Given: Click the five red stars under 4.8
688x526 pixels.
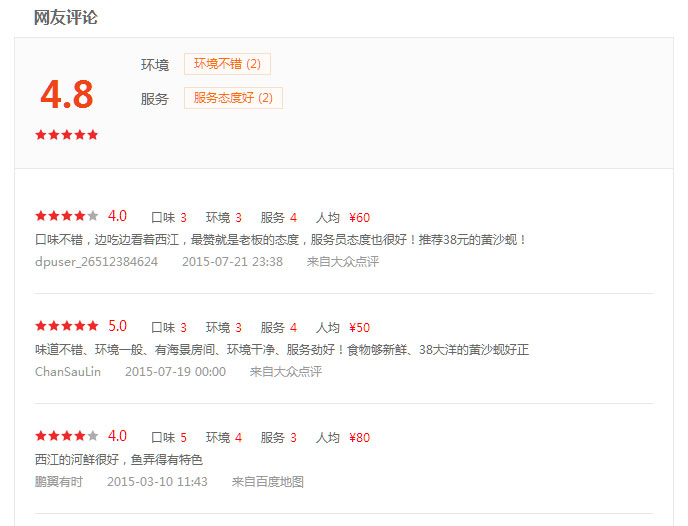Looking at the screenshot, I should (67, 135).
